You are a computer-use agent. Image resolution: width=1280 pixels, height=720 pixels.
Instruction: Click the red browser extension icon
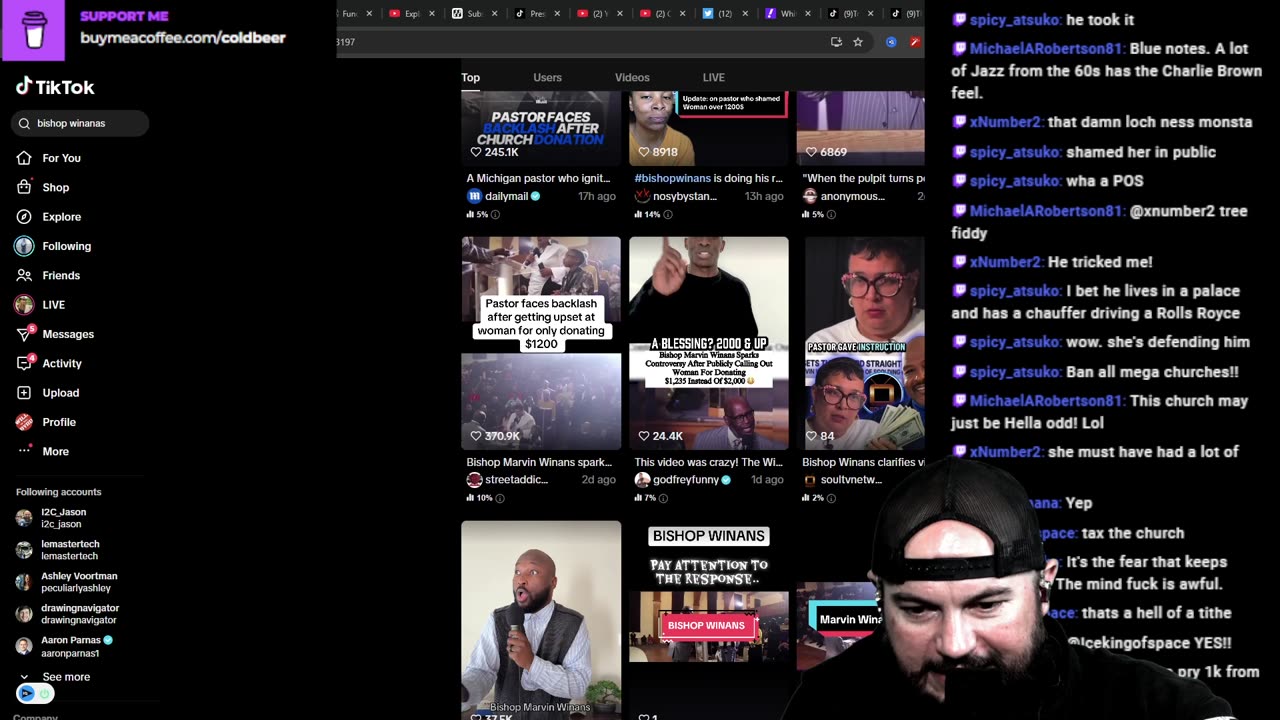[x=914, y=42]
